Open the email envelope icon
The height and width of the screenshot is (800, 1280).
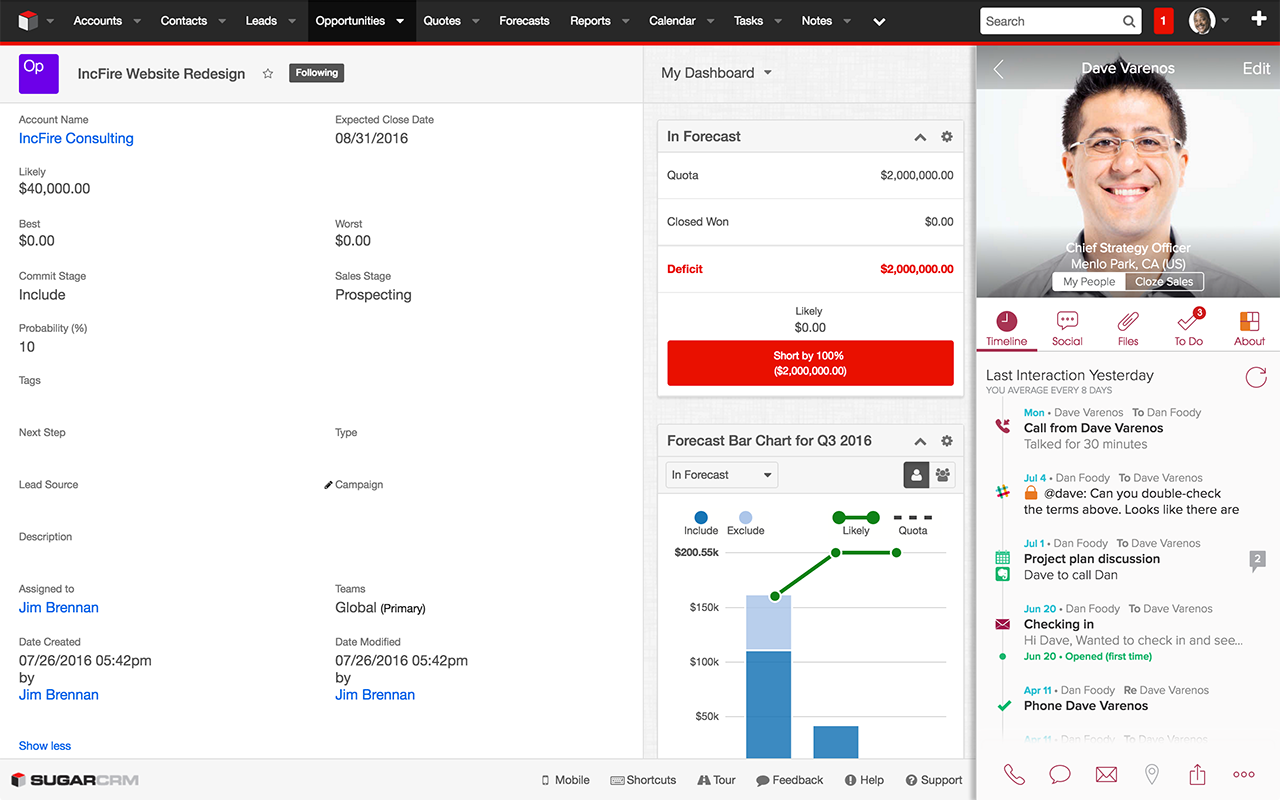[x=1105, y=773]
